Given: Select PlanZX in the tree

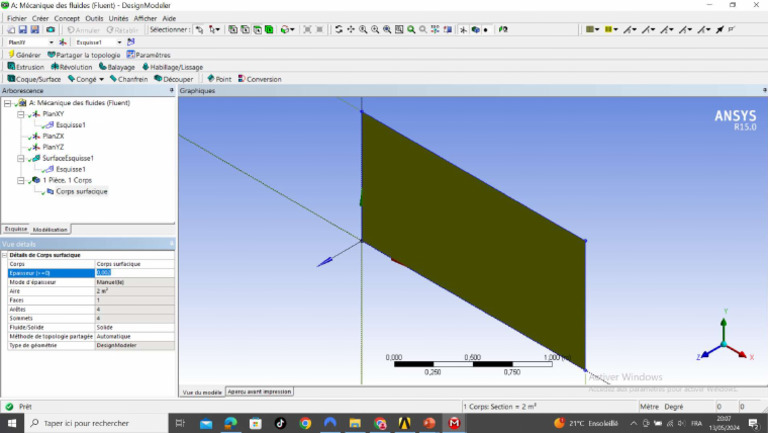Looking at the screenshot, I should point(53,136).
